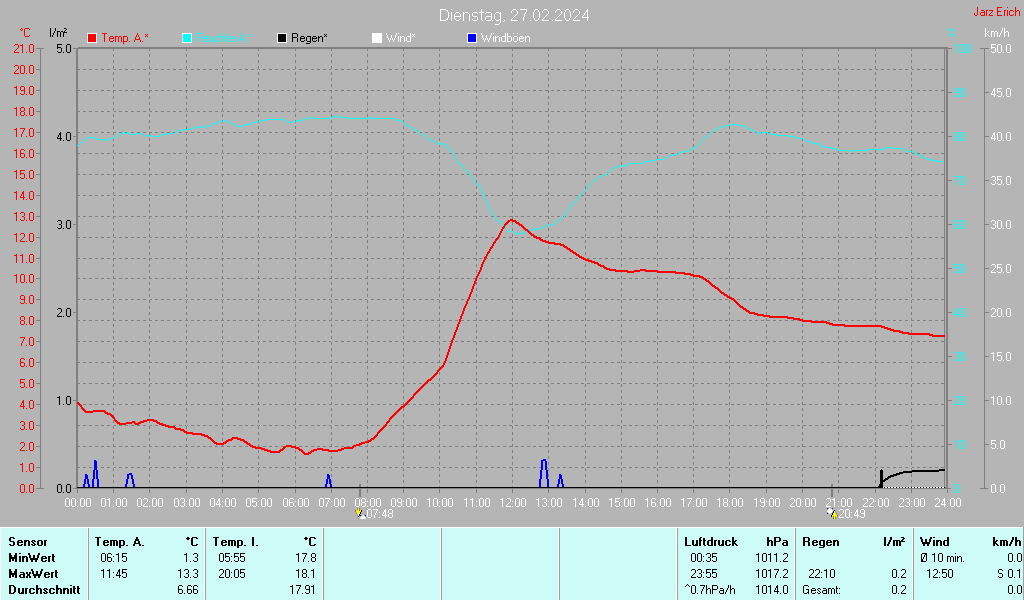
Task: Click the 18:00 time axis label
Action: [x=730, y=502]
